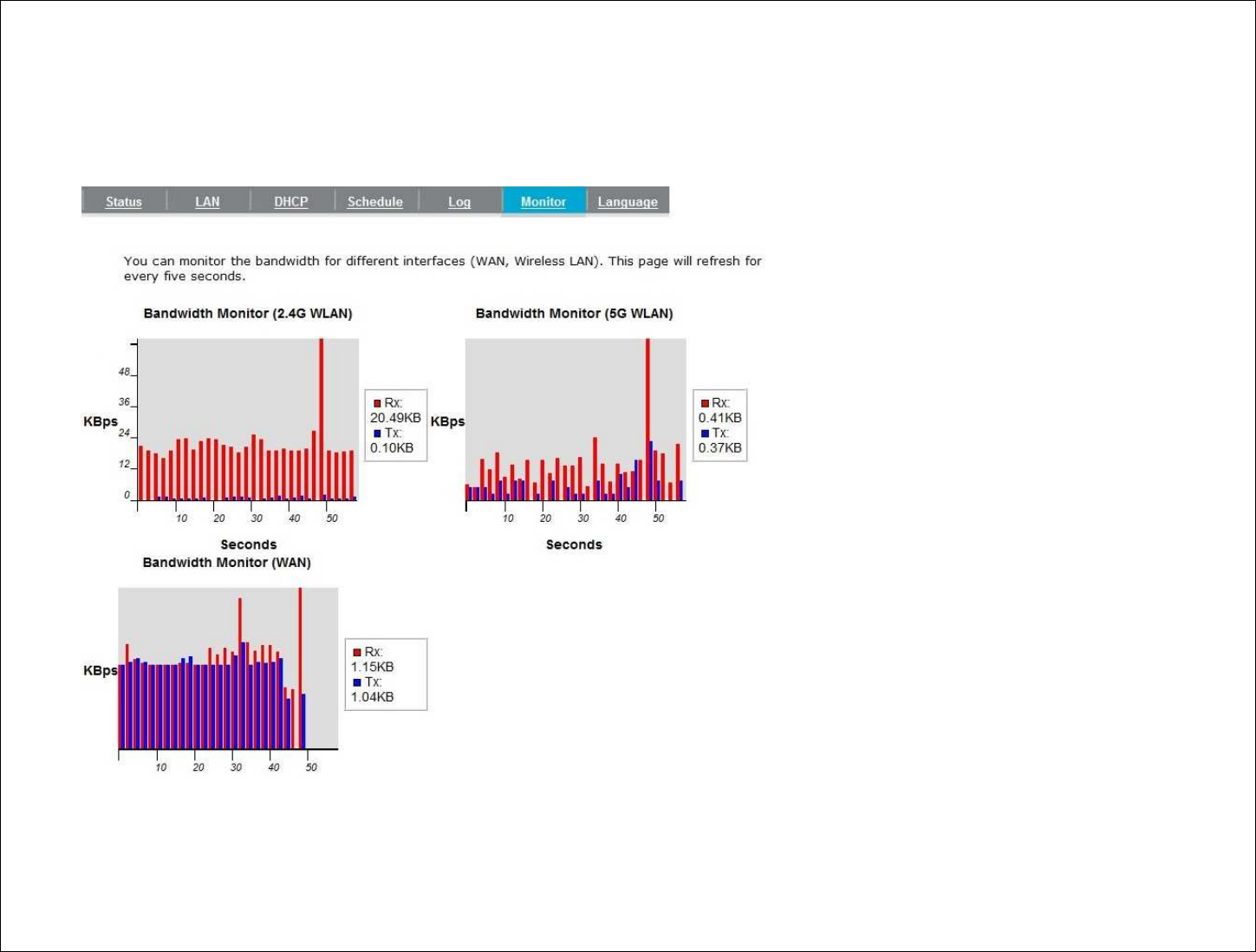Click the KBps axis label of the 5G WLAN chart
Image resolution: width=1256 pixels, height=952 pixels.
click(x=448, y=422)
